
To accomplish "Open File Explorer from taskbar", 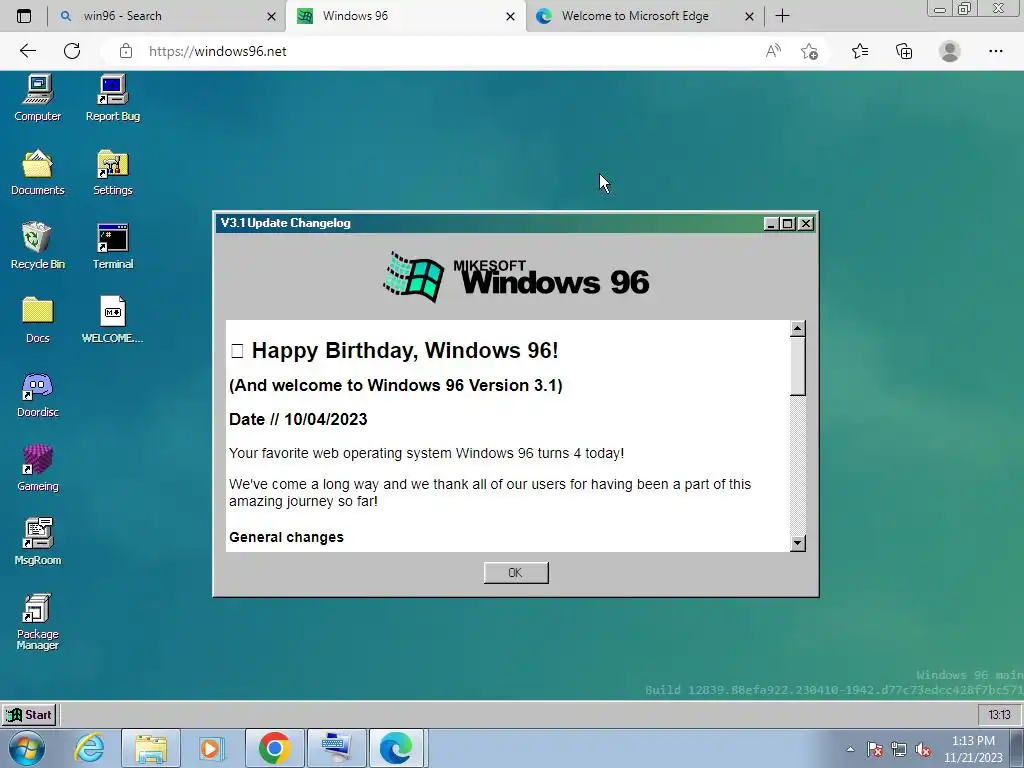I will pyautogui.click(x=151, y=748).
